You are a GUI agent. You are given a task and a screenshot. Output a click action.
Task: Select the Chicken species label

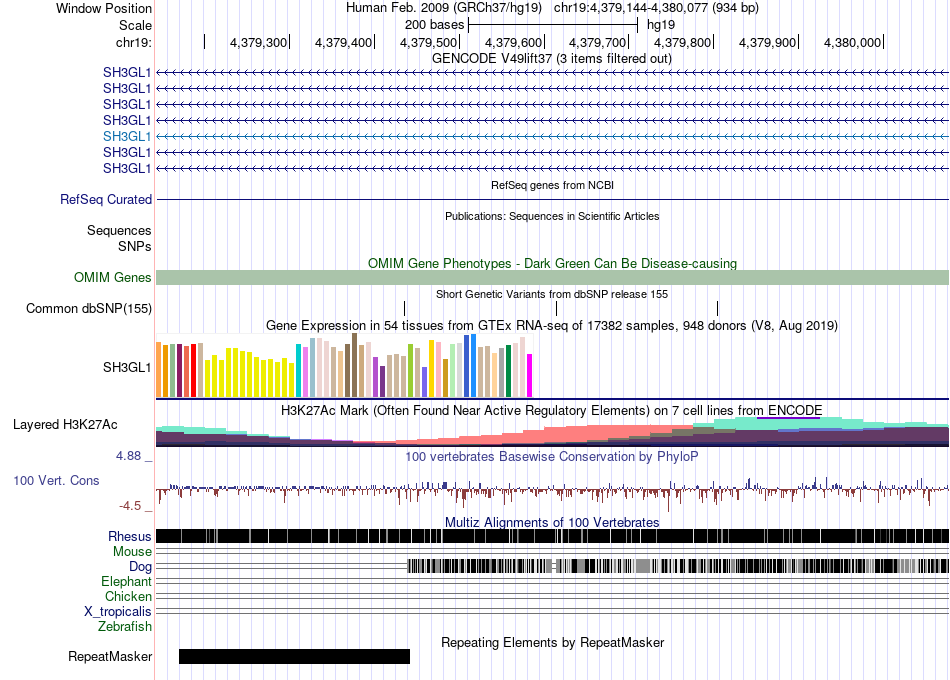128,596
